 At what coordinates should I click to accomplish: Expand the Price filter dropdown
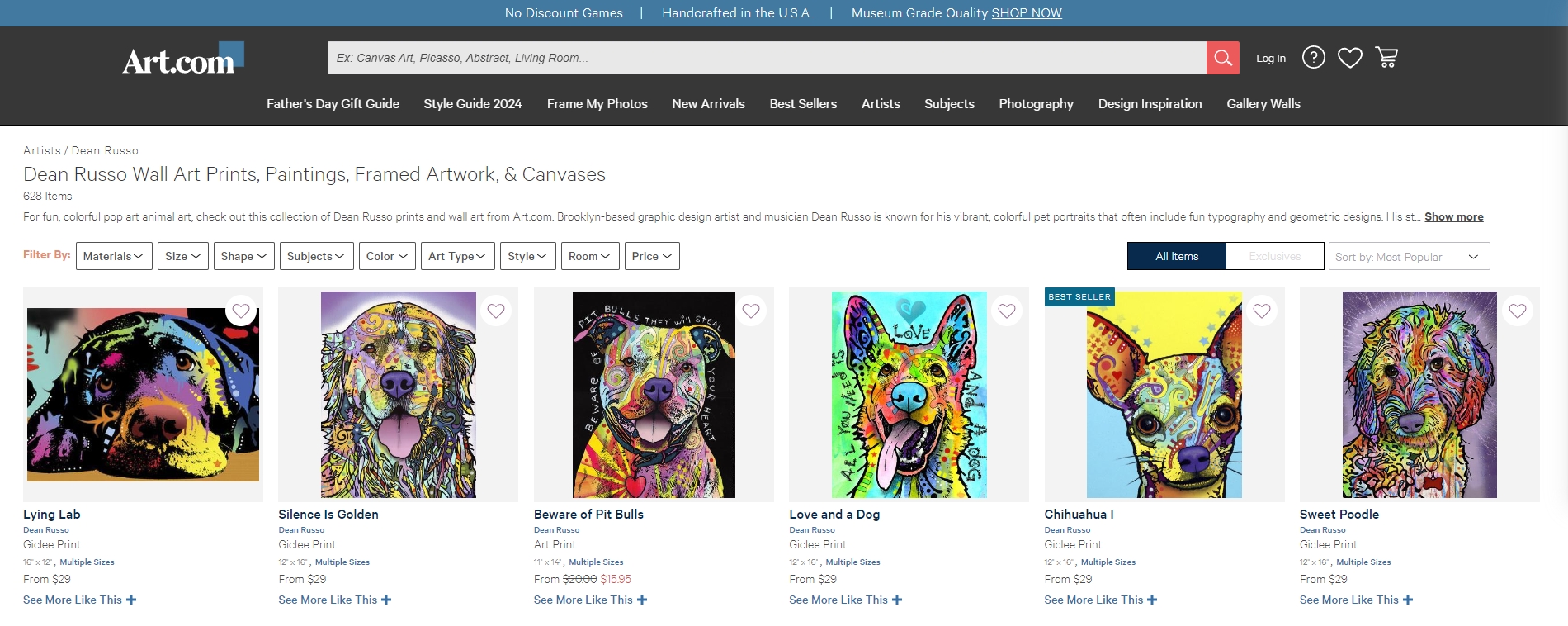pyautogui.click(x=651, y=256)
